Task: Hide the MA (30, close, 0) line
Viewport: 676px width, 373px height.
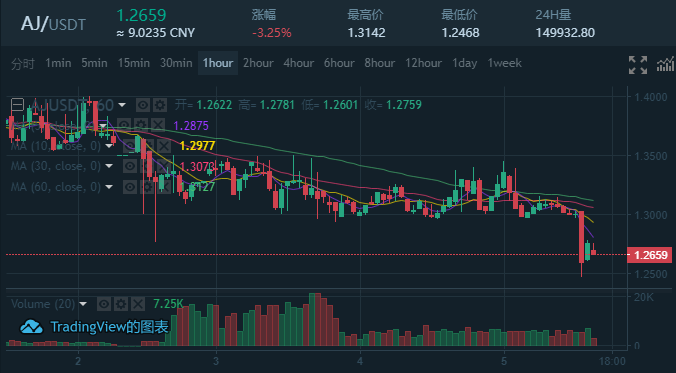Action: coord(130,166)
